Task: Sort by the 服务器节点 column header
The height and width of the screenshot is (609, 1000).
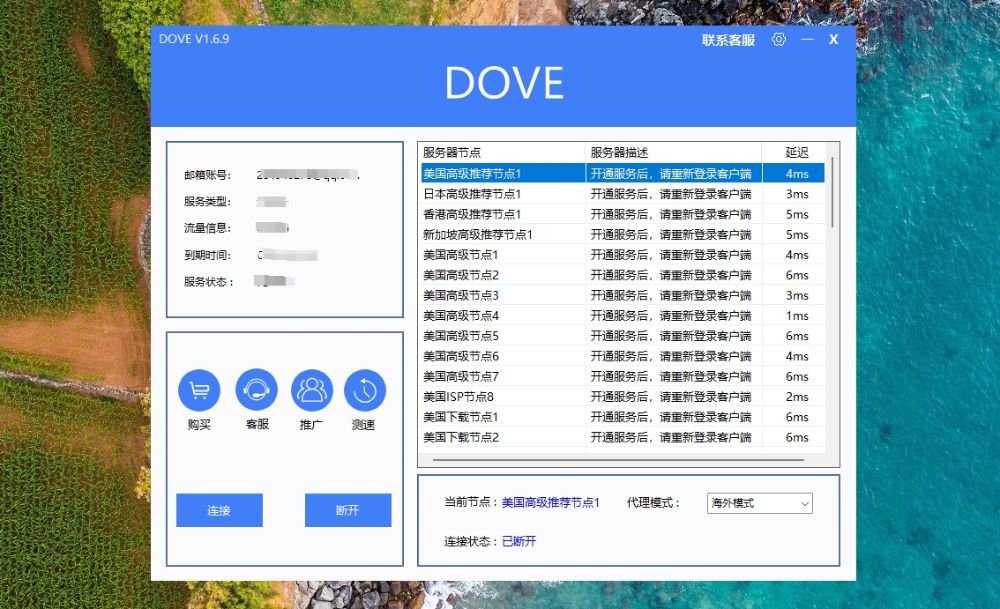Action: click(x=503, y=152)
